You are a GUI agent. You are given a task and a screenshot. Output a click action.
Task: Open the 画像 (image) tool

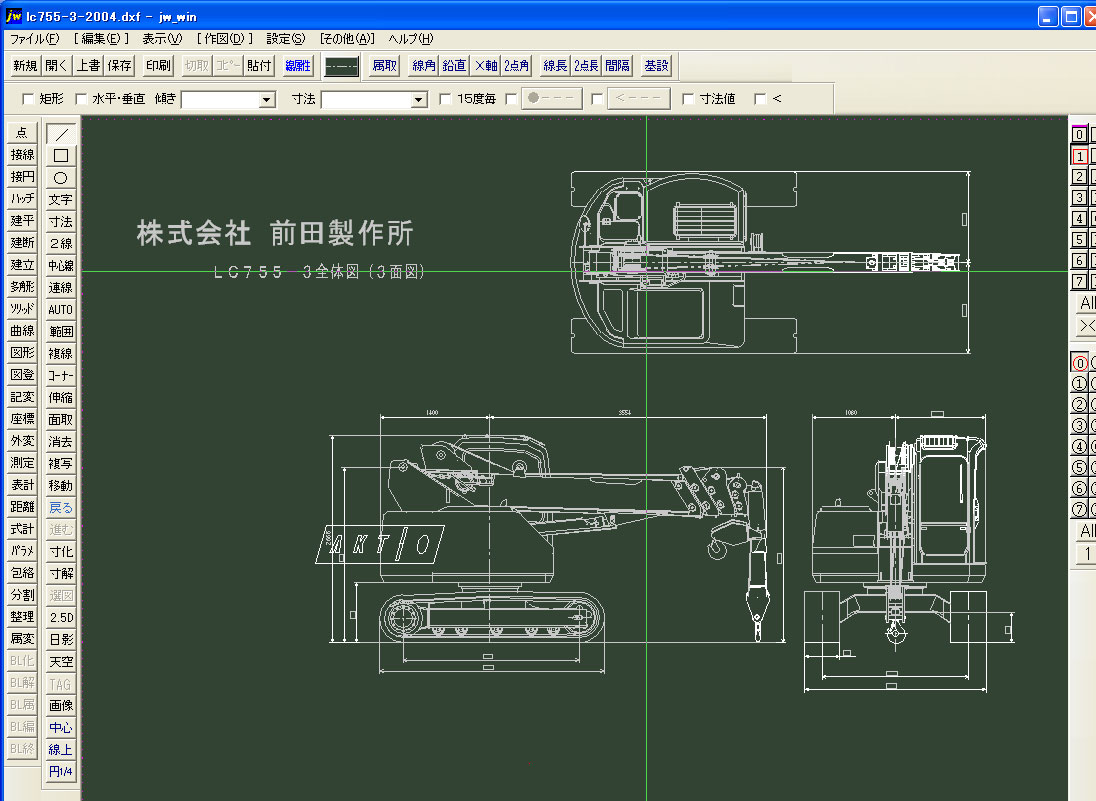coord(59,705)
